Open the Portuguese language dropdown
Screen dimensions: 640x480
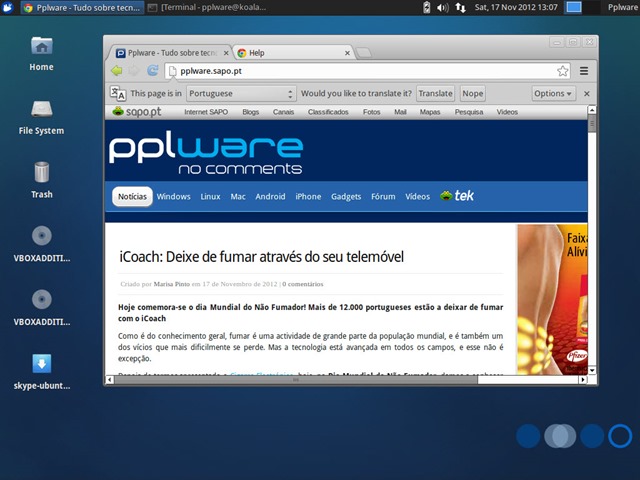[x=241, y=93]
